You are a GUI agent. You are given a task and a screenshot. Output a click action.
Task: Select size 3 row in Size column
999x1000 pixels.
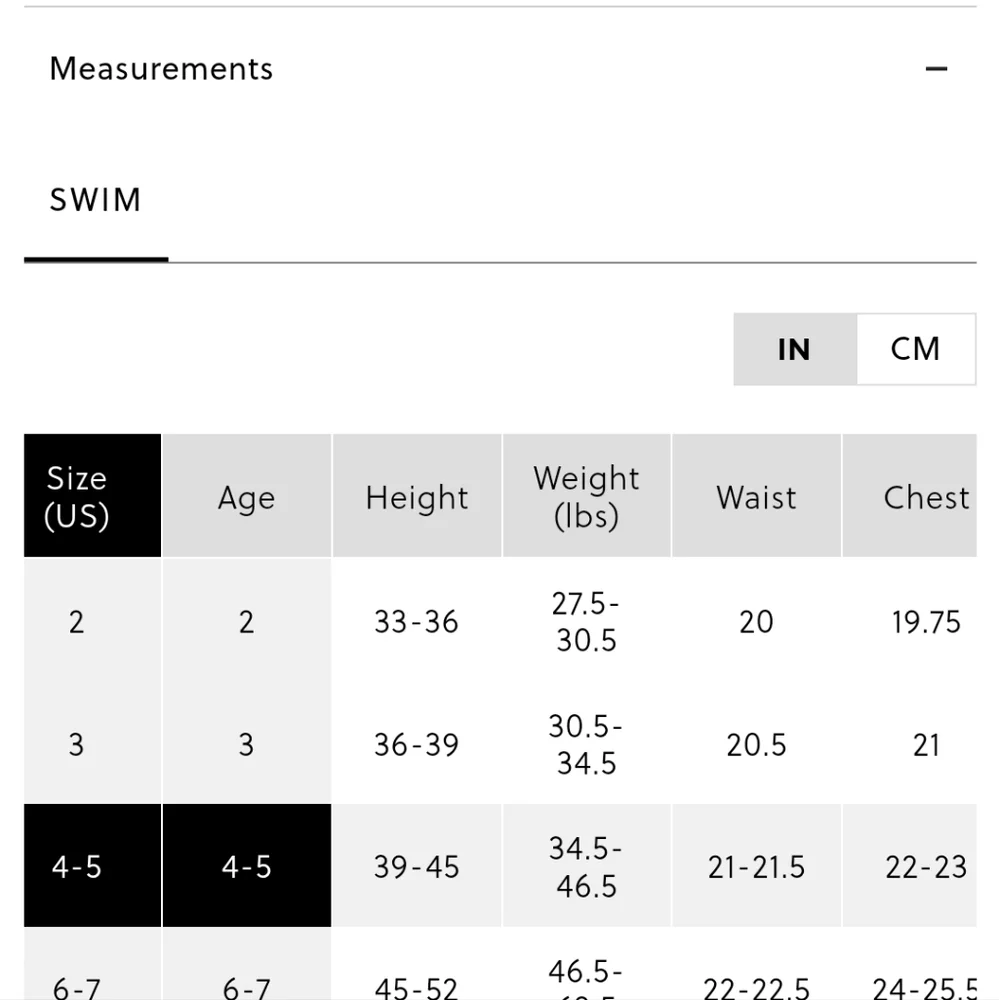click(x=92, y=743)
